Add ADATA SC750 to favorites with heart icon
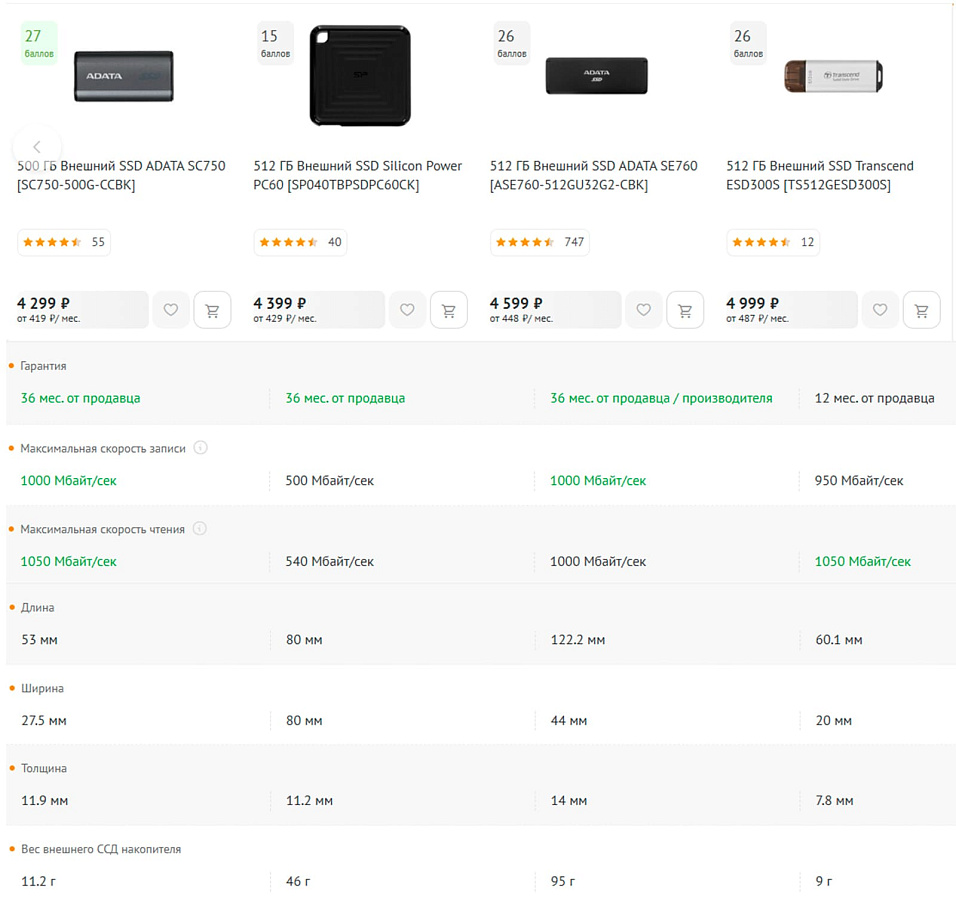Screen dimensions: 956x900 [171, 310]
